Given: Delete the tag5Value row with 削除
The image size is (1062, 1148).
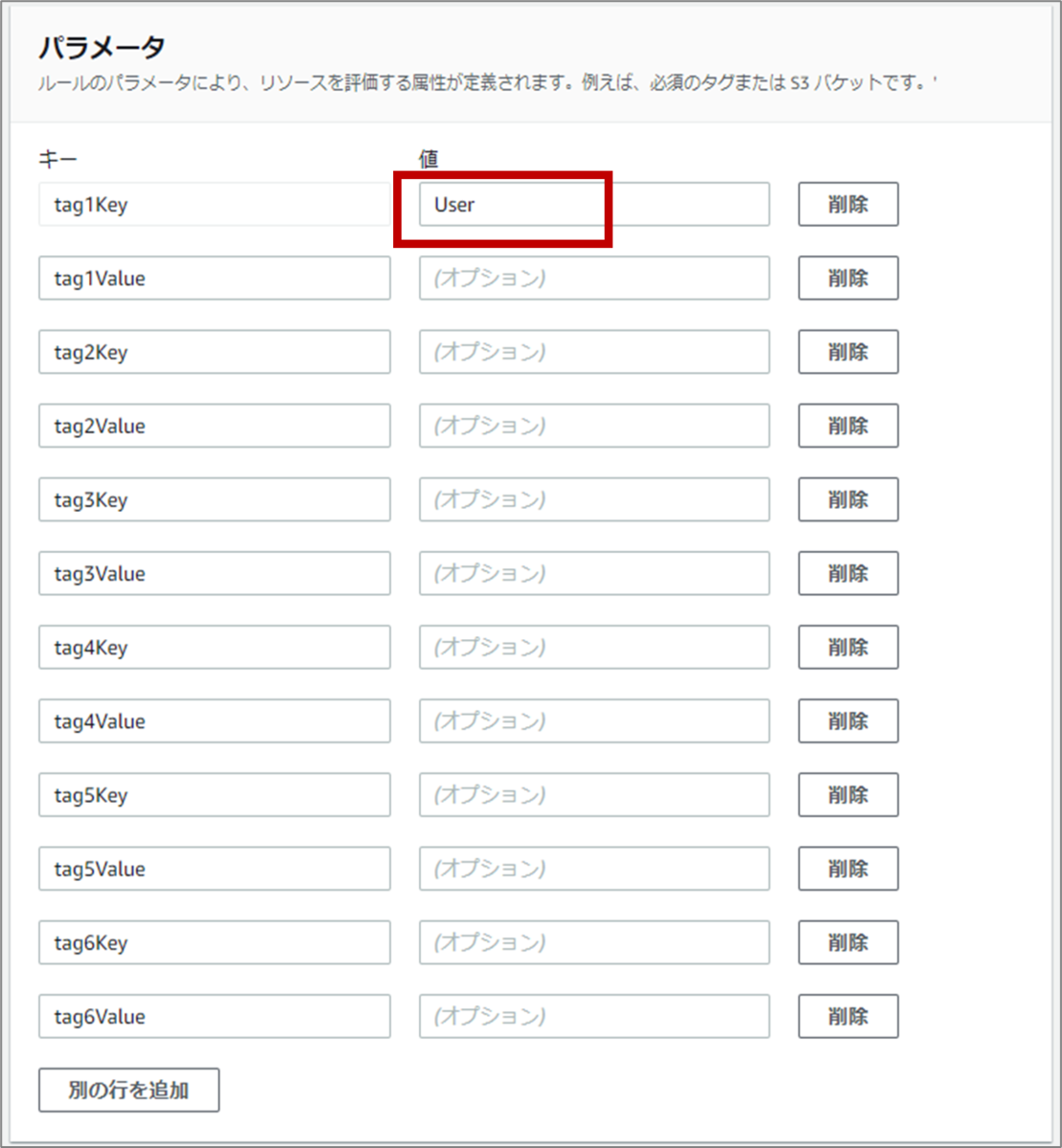Looking at the screenshot, I should click(x=849, y=869).
